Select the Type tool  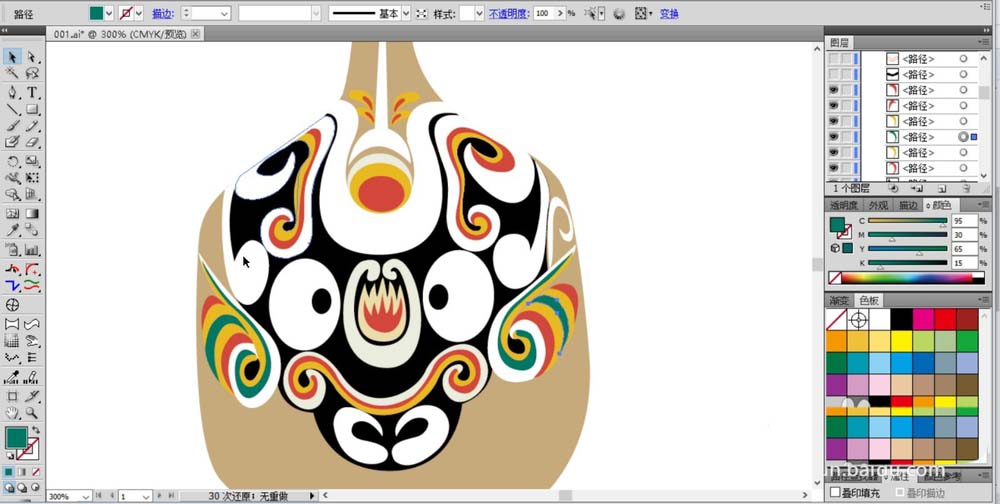pos(32,92)
